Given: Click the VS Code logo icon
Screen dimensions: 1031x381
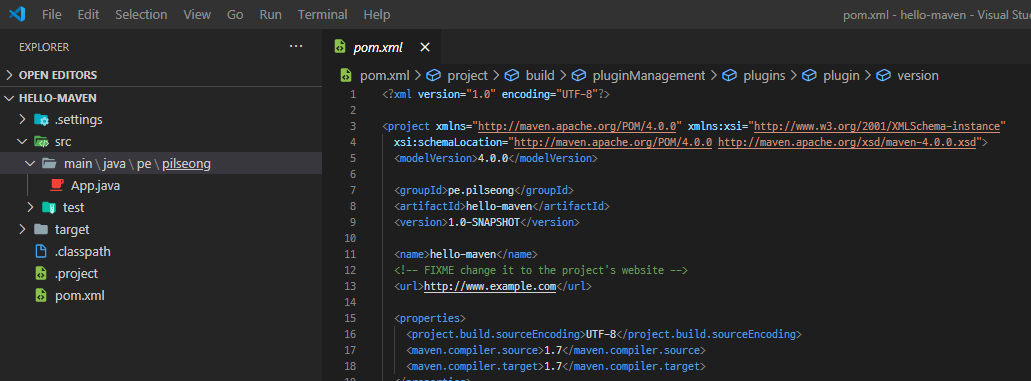Looking at the screenshot, I should point(16,14).
